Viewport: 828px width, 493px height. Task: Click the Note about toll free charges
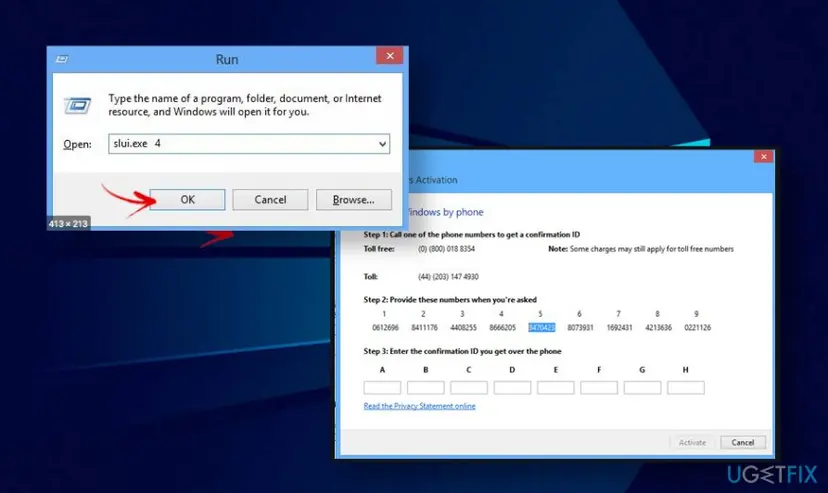(x=641, y=249)
